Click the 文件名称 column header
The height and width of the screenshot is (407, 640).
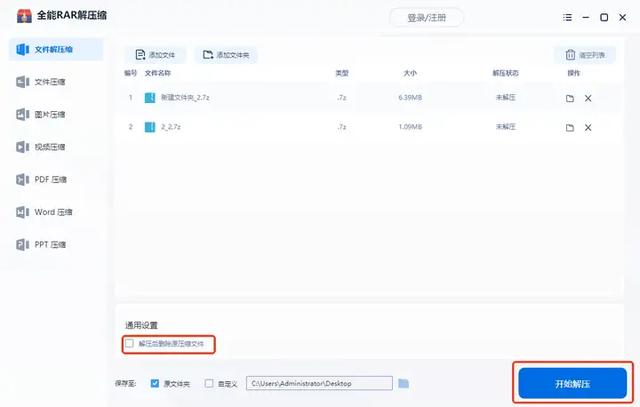[158, 73]
